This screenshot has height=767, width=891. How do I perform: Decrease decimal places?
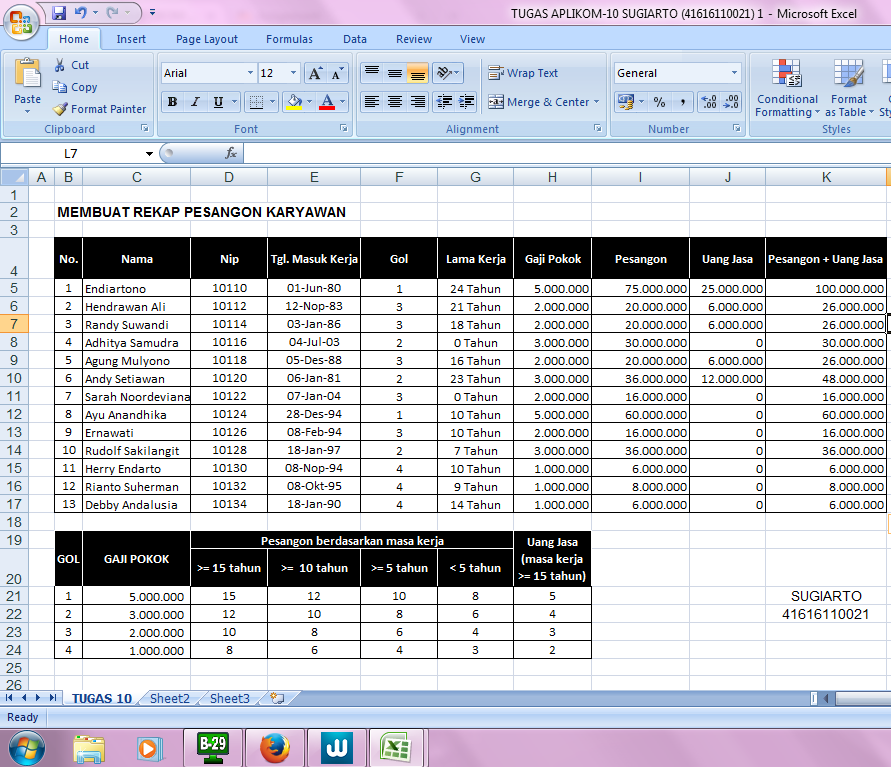tap(731, 102)
